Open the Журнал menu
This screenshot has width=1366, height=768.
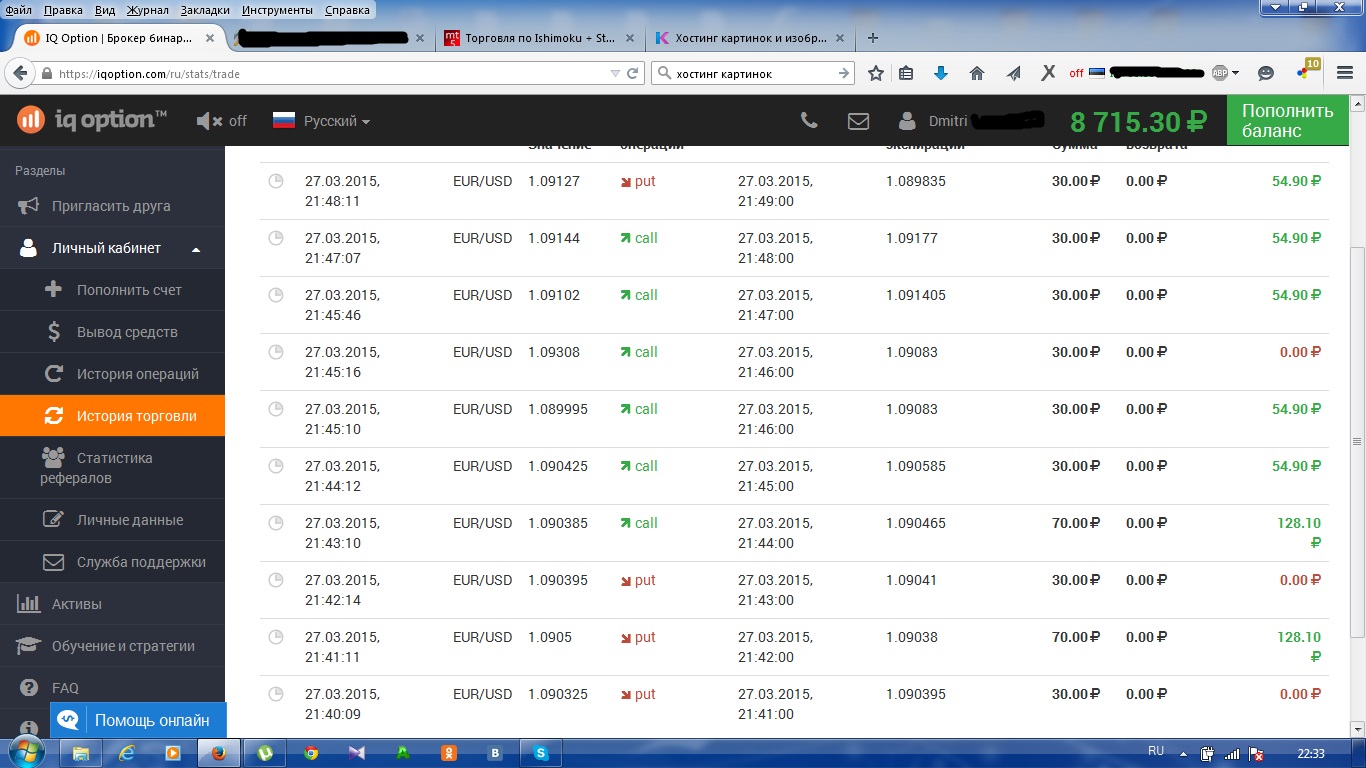[x=148, y=10]
